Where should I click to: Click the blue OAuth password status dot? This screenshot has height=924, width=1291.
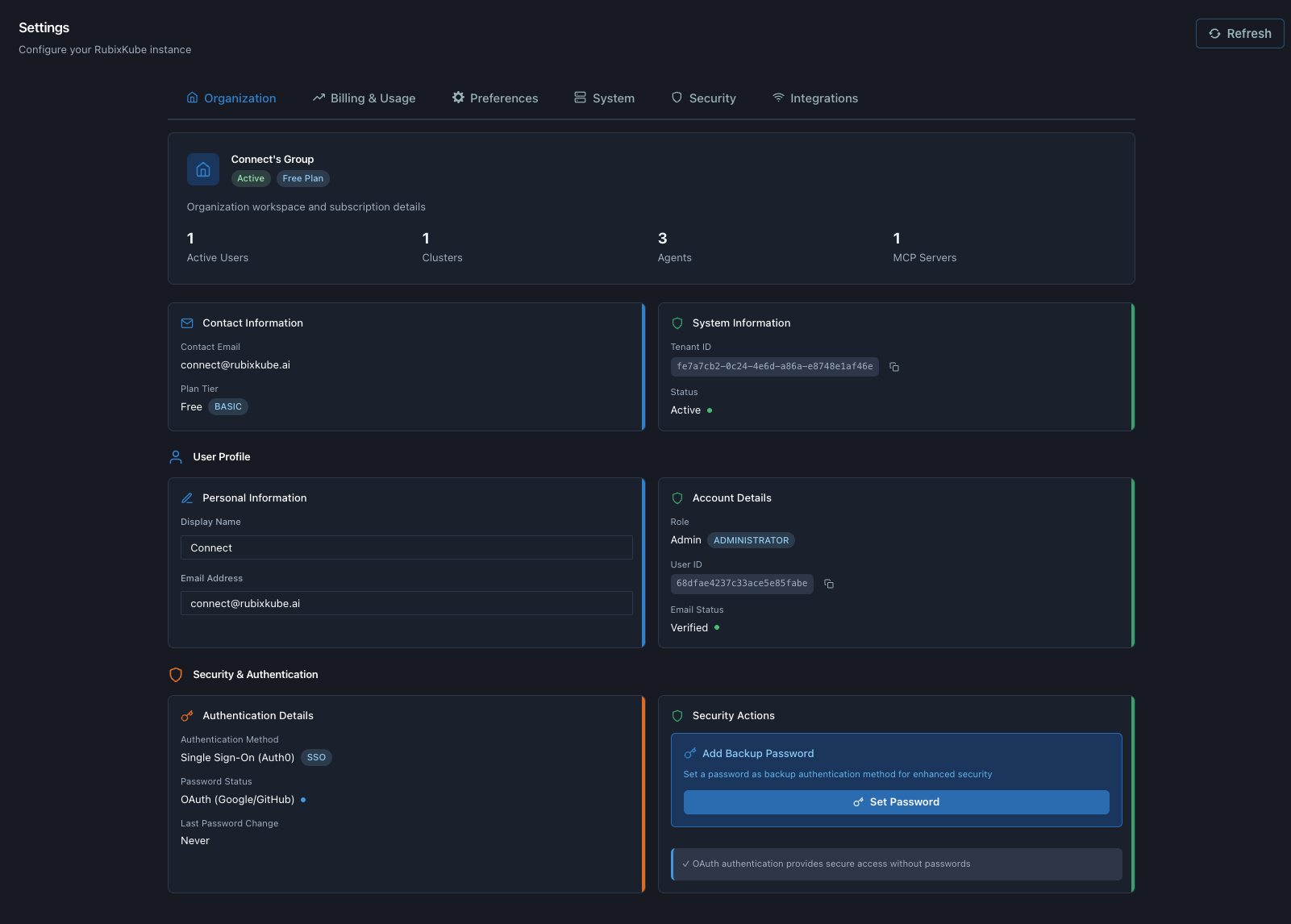pos(302,800)
